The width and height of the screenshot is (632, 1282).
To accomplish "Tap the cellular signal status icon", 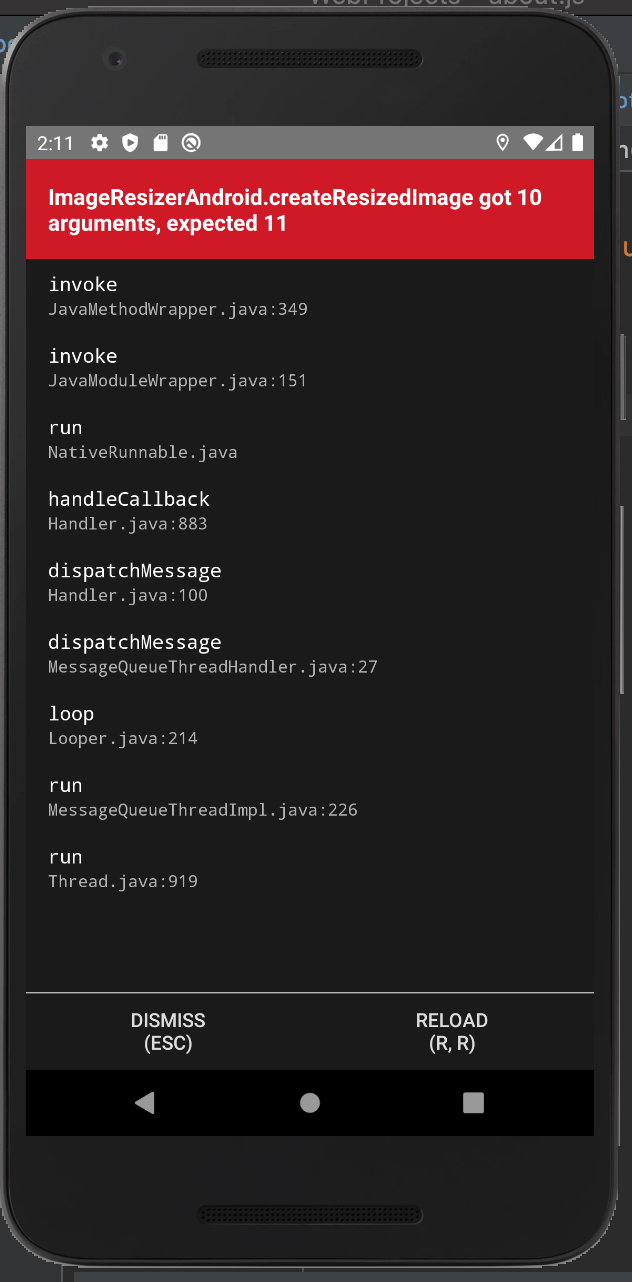I will (555, 143).
